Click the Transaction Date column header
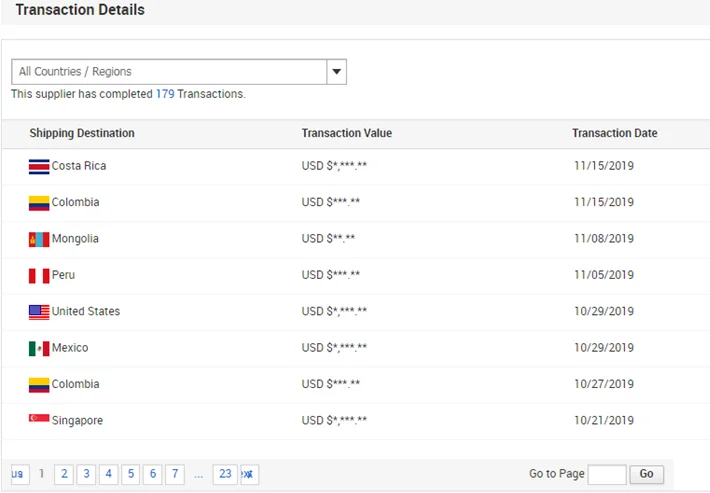The width and height of the screenshot is (710, 493). click(x=614, y=133)
